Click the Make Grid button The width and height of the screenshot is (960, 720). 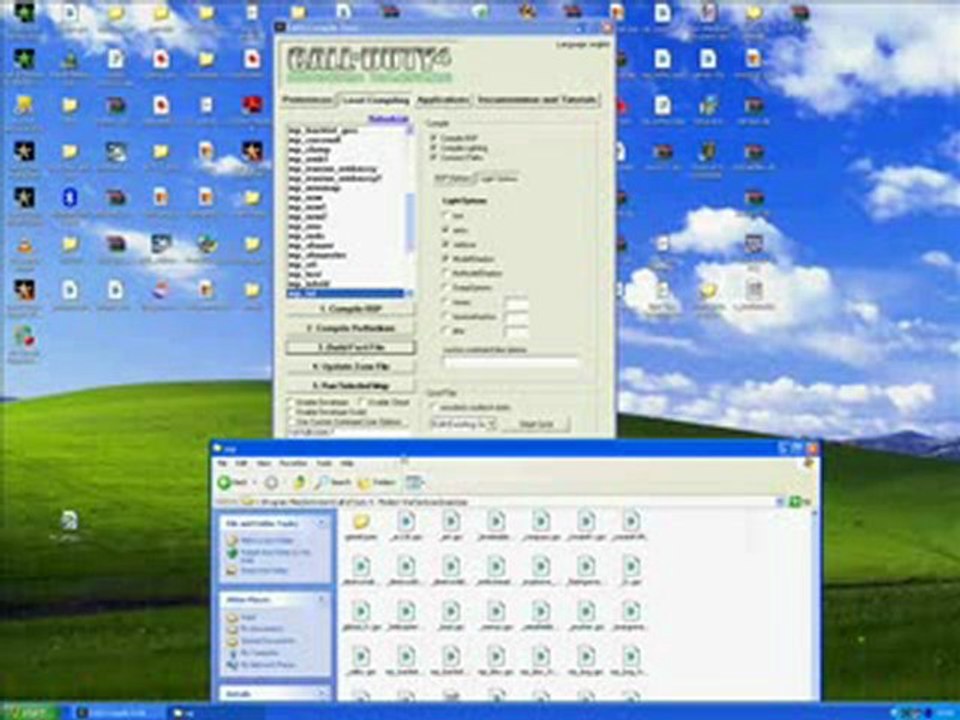[536, 424]
